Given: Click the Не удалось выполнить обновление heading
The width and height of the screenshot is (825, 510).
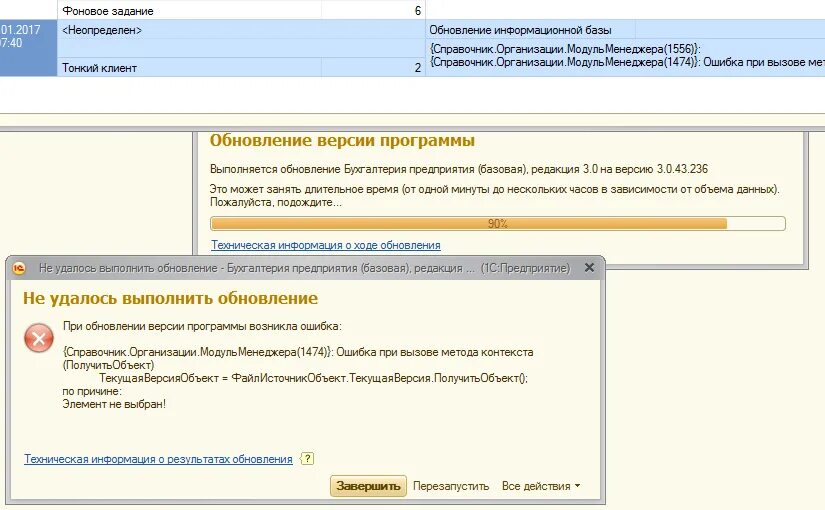Looking at the screenshot, I should pyautogui.click(x=170, y=298).
